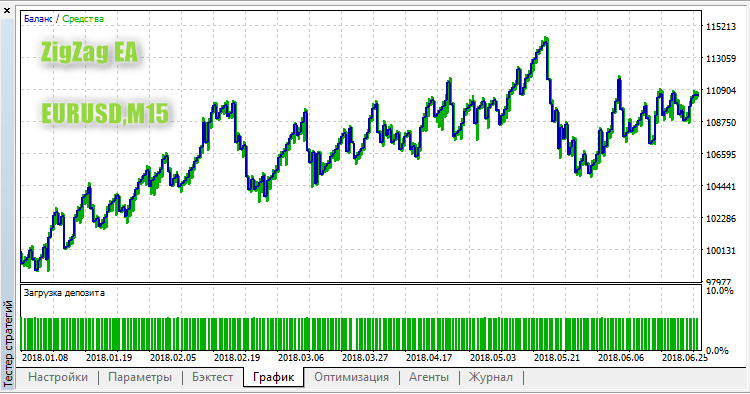Screen dimensions: 750x394
Task: Click the 2018.01.19 date label
Action: point(109,358)
